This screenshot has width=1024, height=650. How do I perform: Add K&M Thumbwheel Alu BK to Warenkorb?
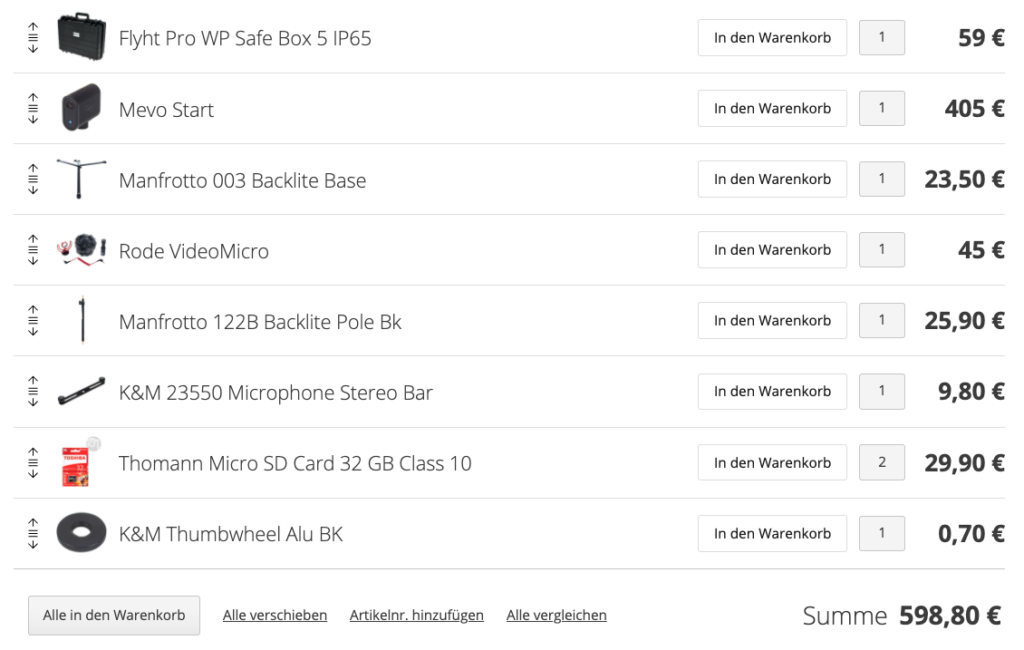click(x=772, y=534)
